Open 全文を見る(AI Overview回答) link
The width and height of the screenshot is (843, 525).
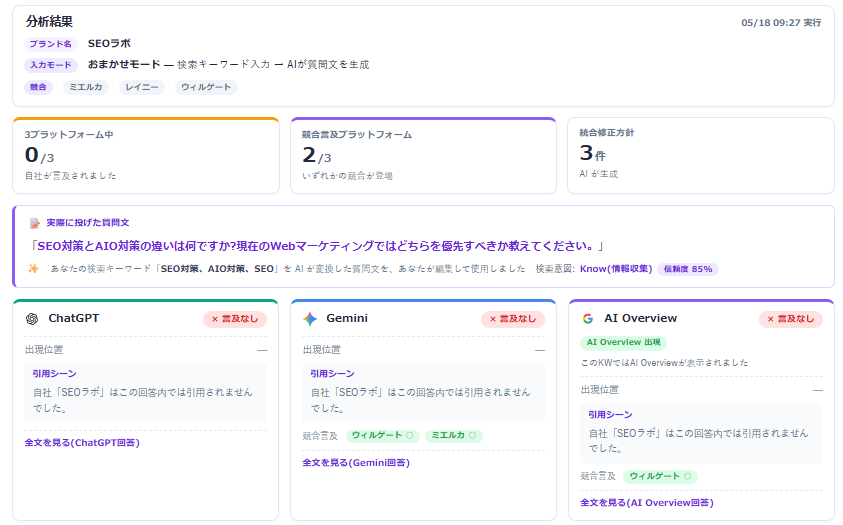(x=647, y=503)
